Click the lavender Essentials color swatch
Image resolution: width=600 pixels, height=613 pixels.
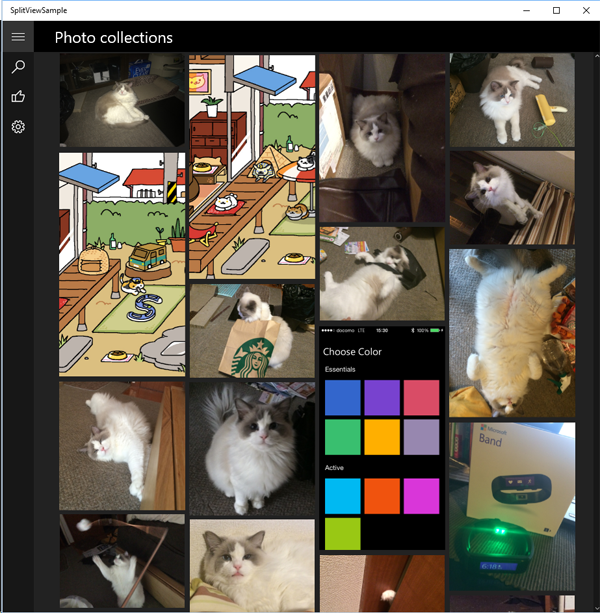pyautogui.click(x=421, y=437)
